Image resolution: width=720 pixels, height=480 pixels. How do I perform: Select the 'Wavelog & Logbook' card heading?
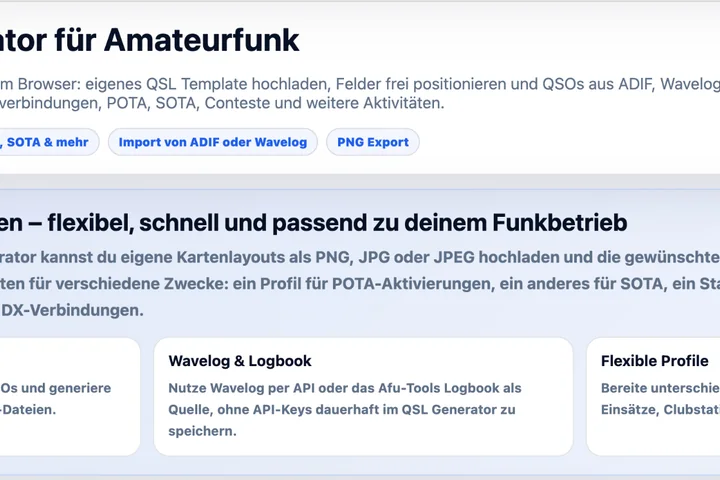240,361
